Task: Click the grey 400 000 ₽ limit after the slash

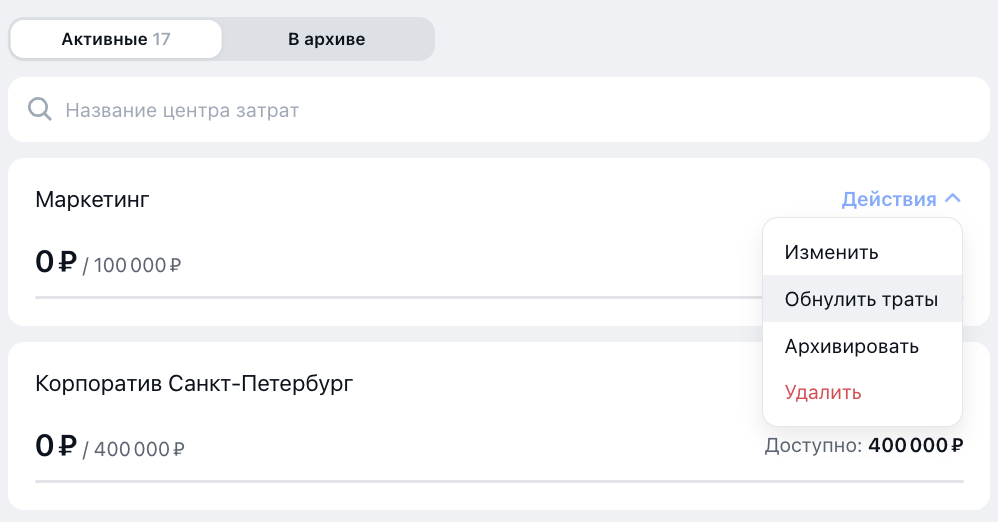Action: 139,449
